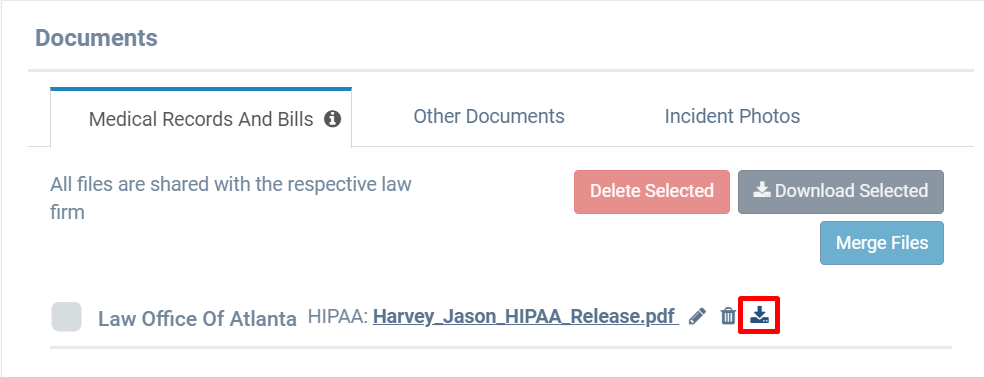This screenshot has width=984, height=377.
Task: Click the "All files are shared" notice text
Action: pyautogui.click(x=231, y=198)
